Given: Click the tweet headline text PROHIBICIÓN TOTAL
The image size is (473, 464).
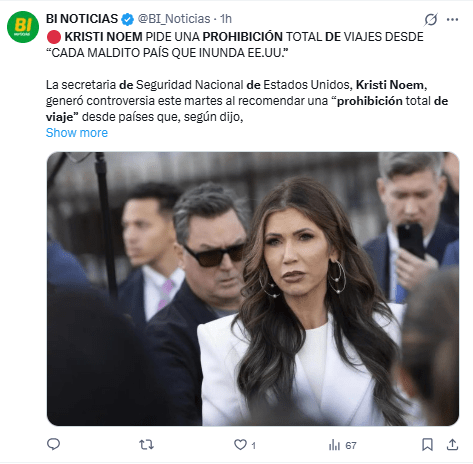Looking at the screenshot, I should click(263, 37).
